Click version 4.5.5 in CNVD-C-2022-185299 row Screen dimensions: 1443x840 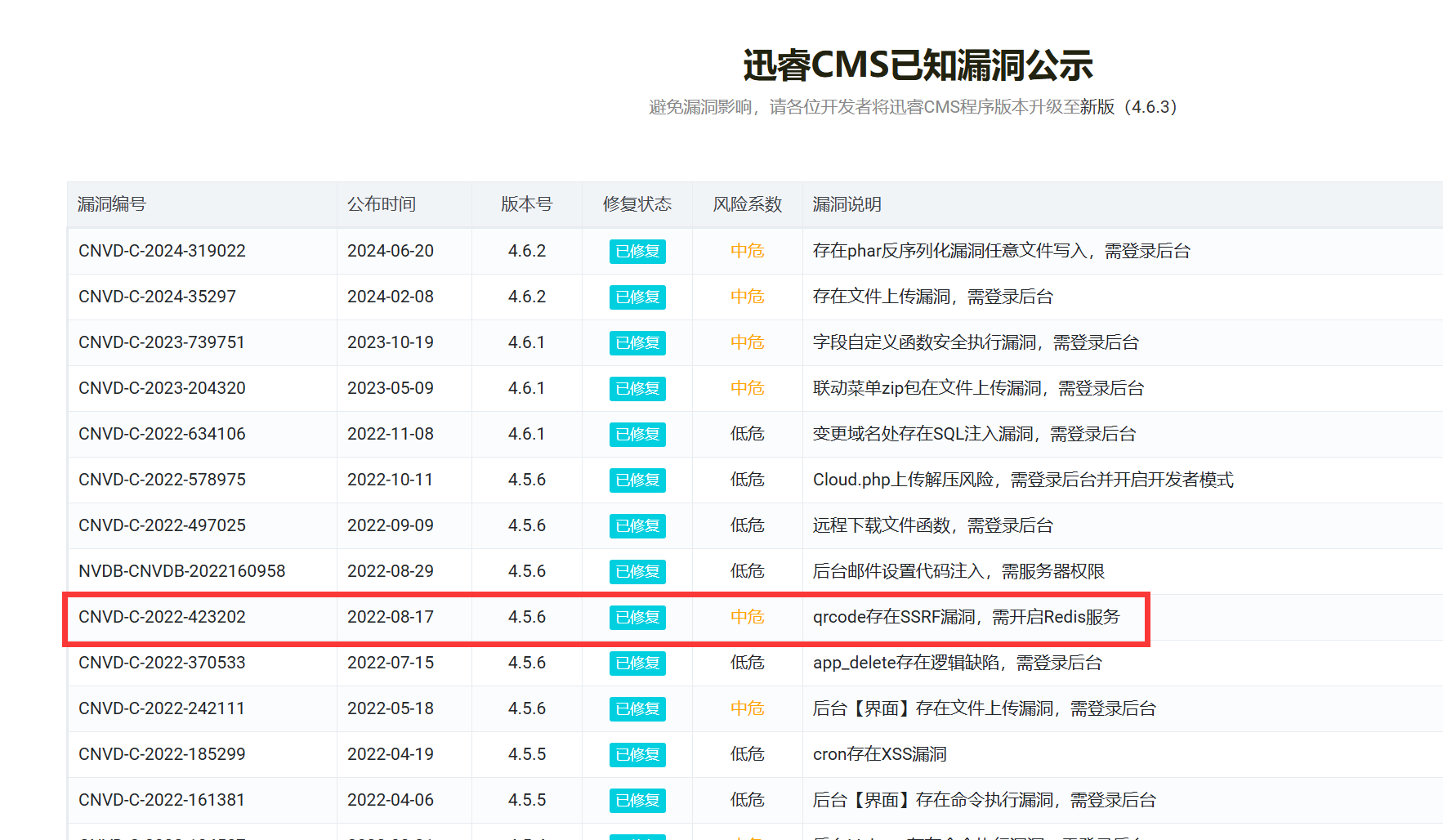[527, 754]
